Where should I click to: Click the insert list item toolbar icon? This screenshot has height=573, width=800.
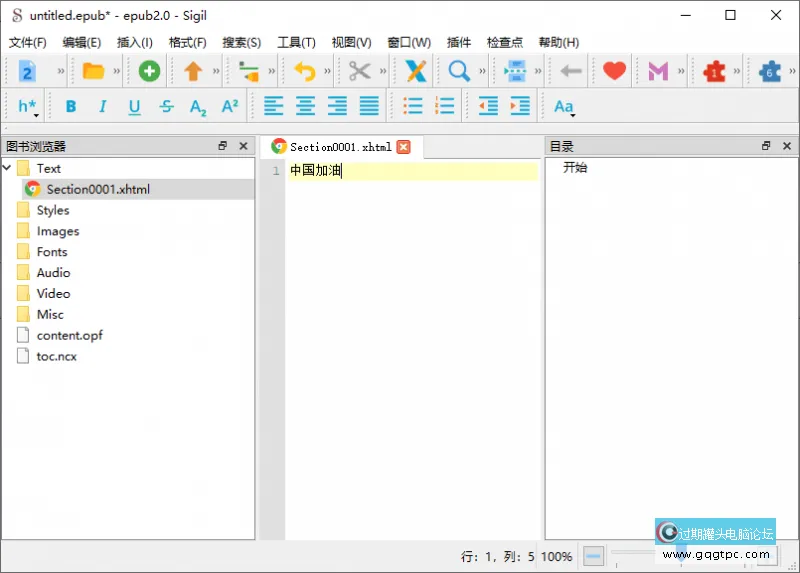[x=248, y=71]
